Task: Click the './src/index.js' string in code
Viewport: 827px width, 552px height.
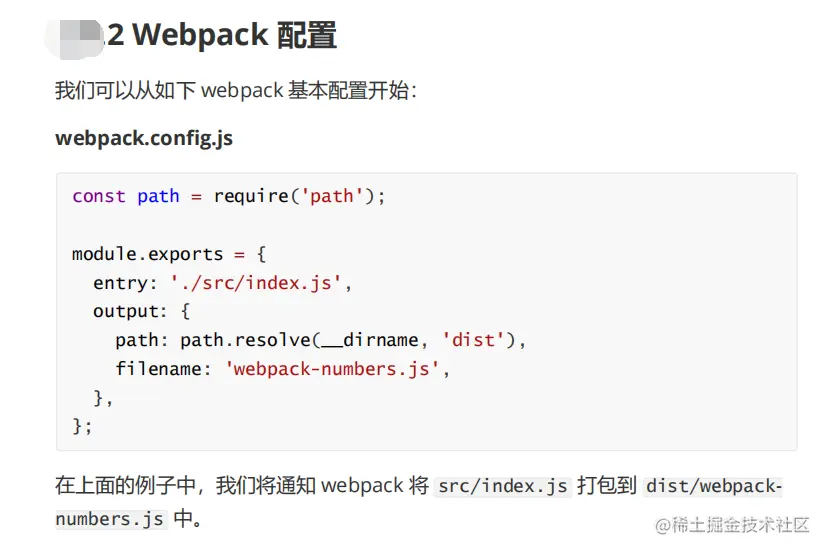Action: 256,283
